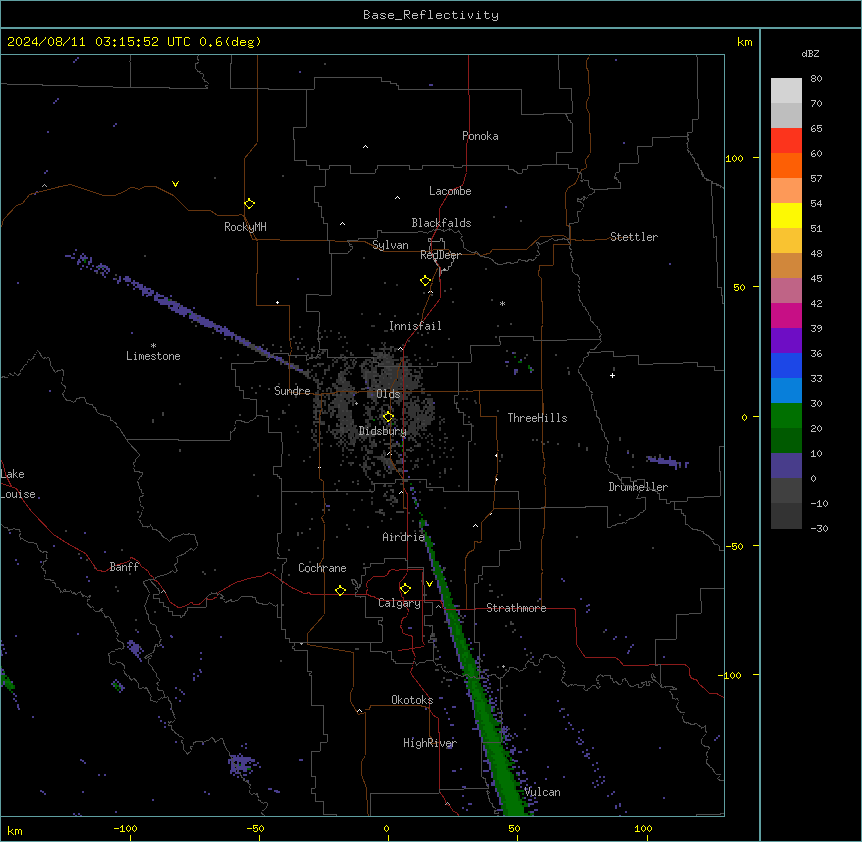The image size is (862, 842).
Task: Click the Ponoka city label
Action: click(480, 136)
